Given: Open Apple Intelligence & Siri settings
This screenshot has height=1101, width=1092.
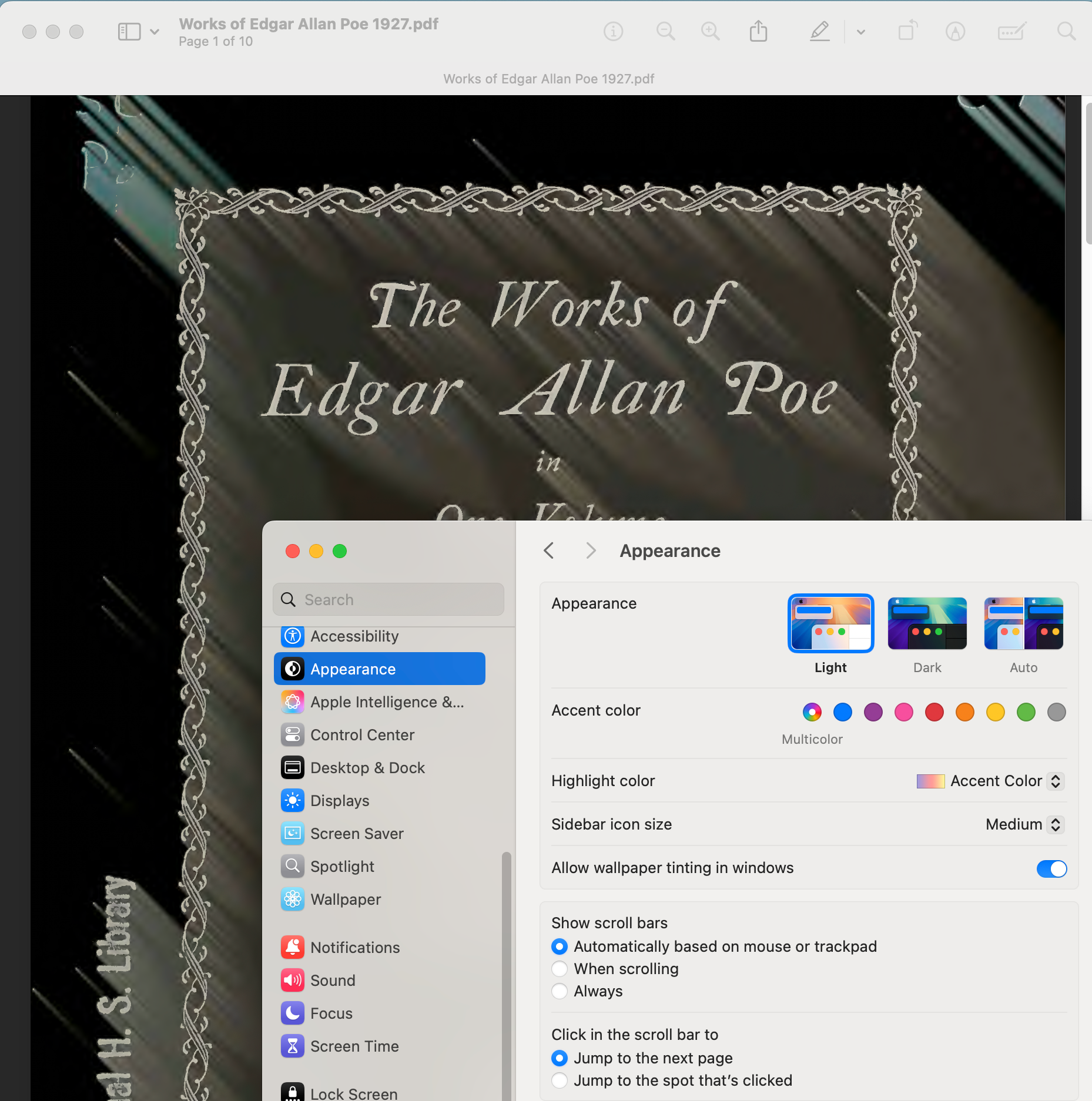Looking at the screenshot, I should pyautogui.click(x=380, y=701).
